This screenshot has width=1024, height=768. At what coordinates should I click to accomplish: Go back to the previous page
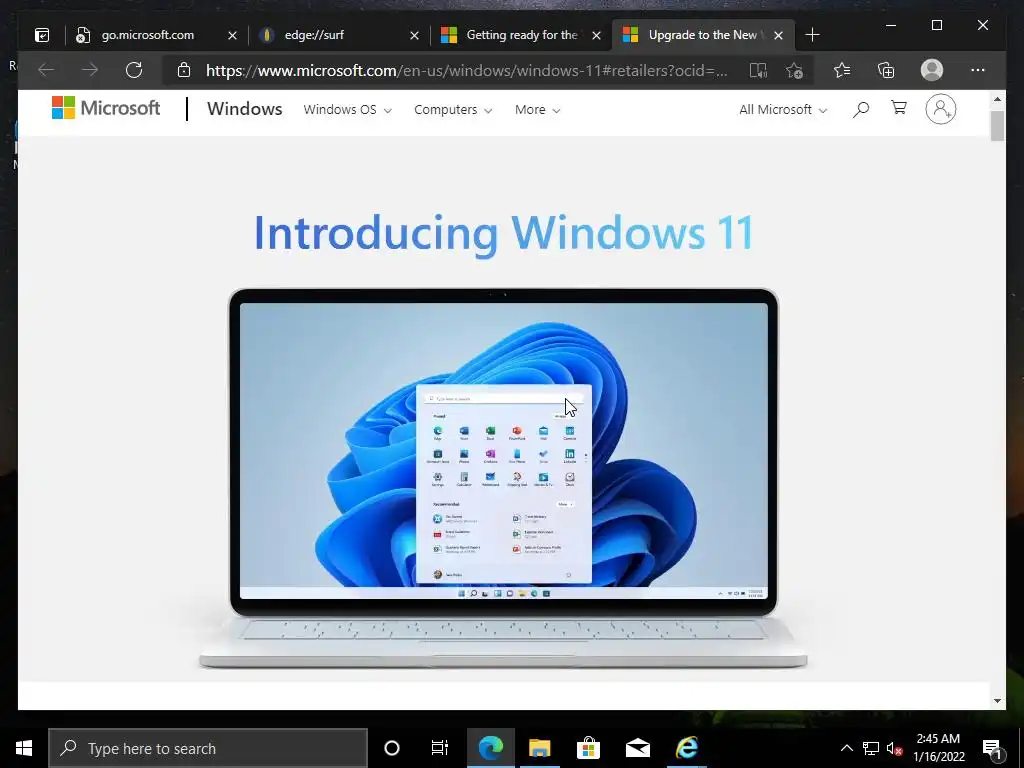[46, 70]
